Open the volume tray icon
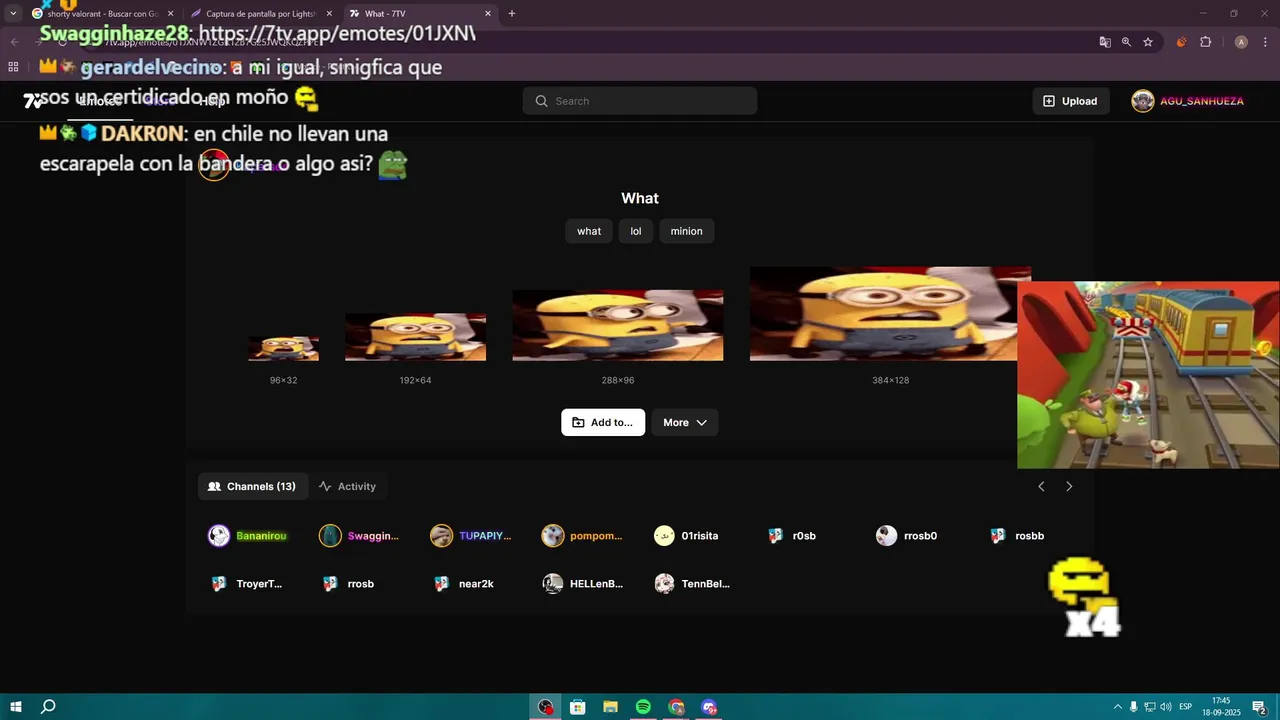 1165,707
